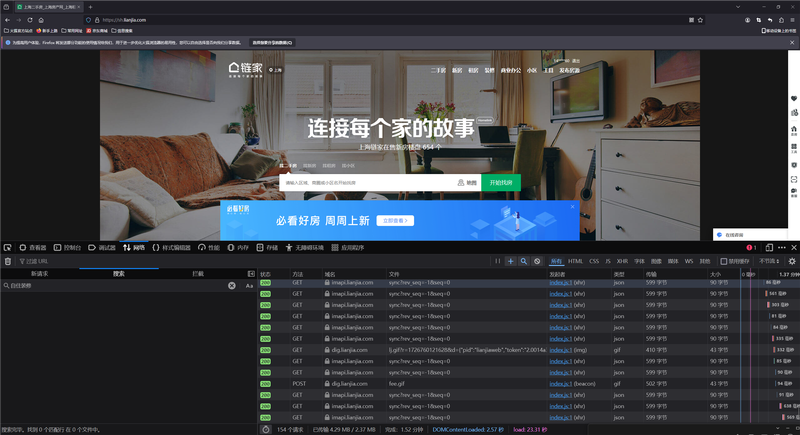Viewport: 800px width, 435px height.
Task: Click the red error count badge
Action: pos(751,247)
